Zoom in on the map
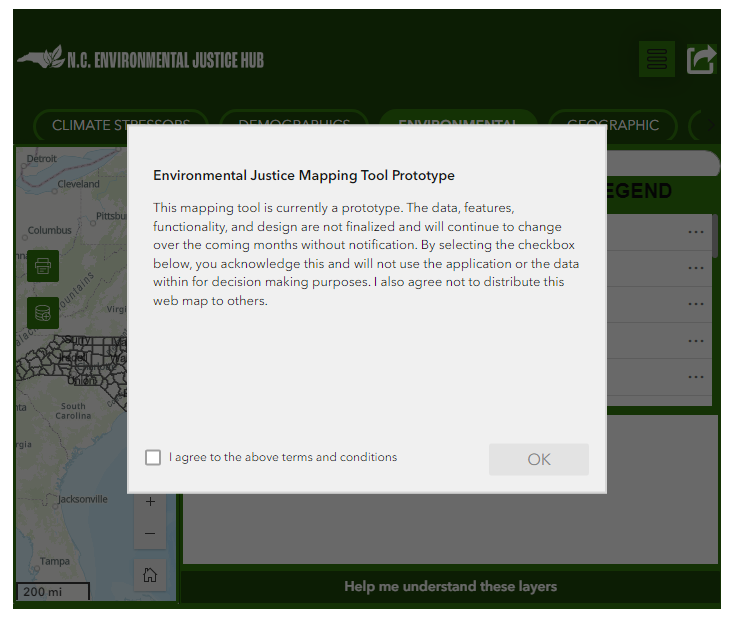 (x=150, y=501)
